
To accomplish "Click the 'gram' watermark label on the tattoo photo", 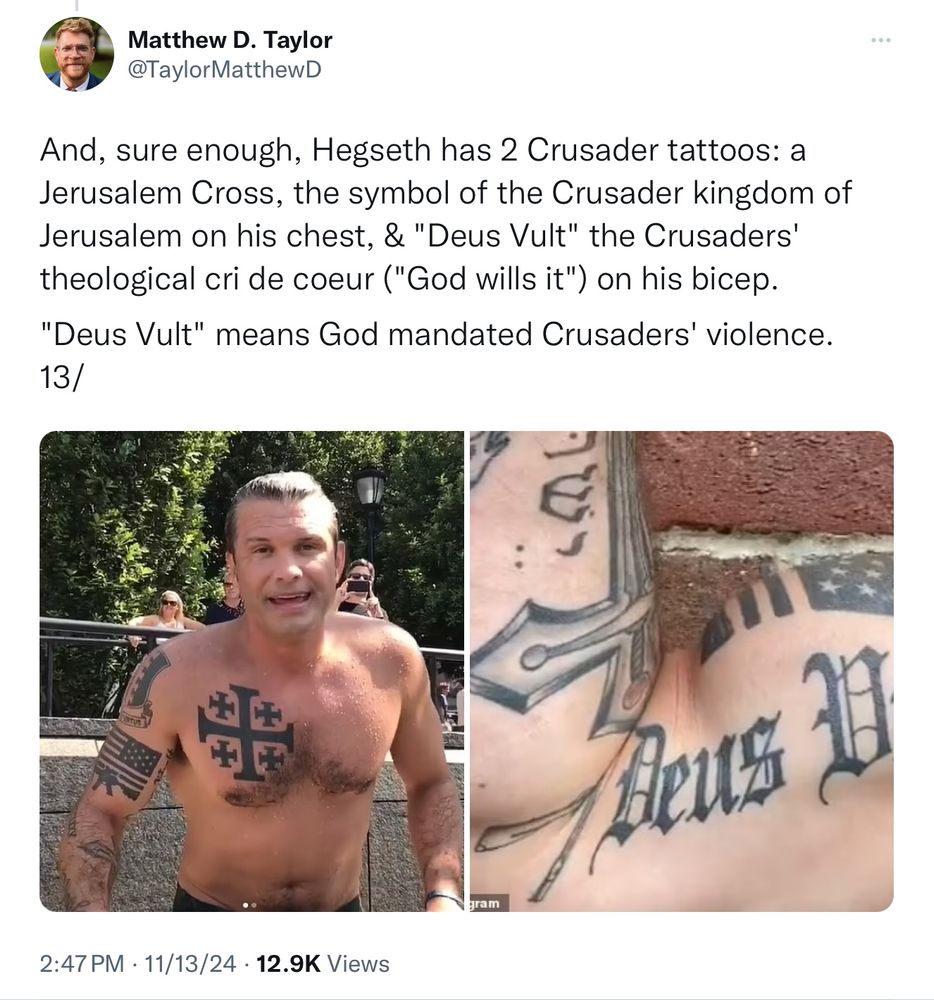I will (x=489, y=903).
